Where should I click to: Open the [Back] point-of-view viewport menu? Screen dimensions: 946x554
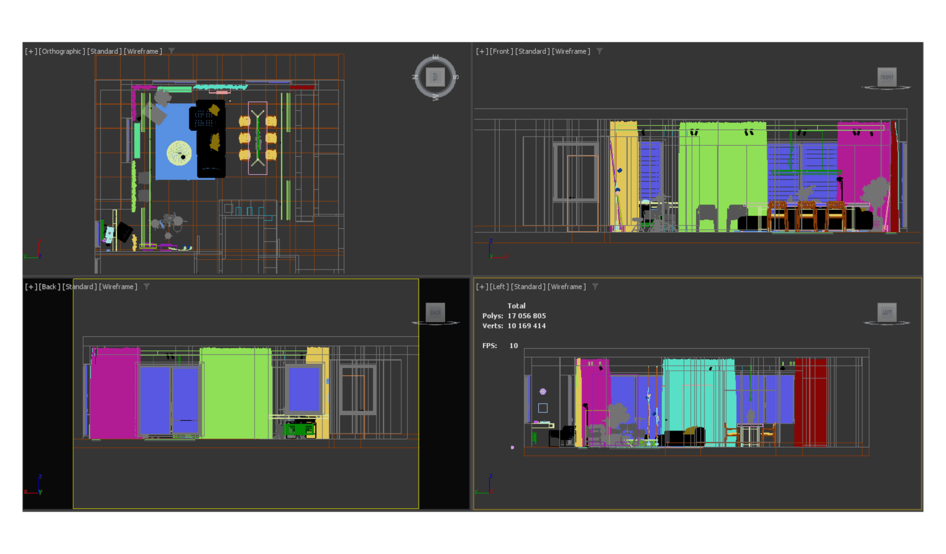pos(49,287)
